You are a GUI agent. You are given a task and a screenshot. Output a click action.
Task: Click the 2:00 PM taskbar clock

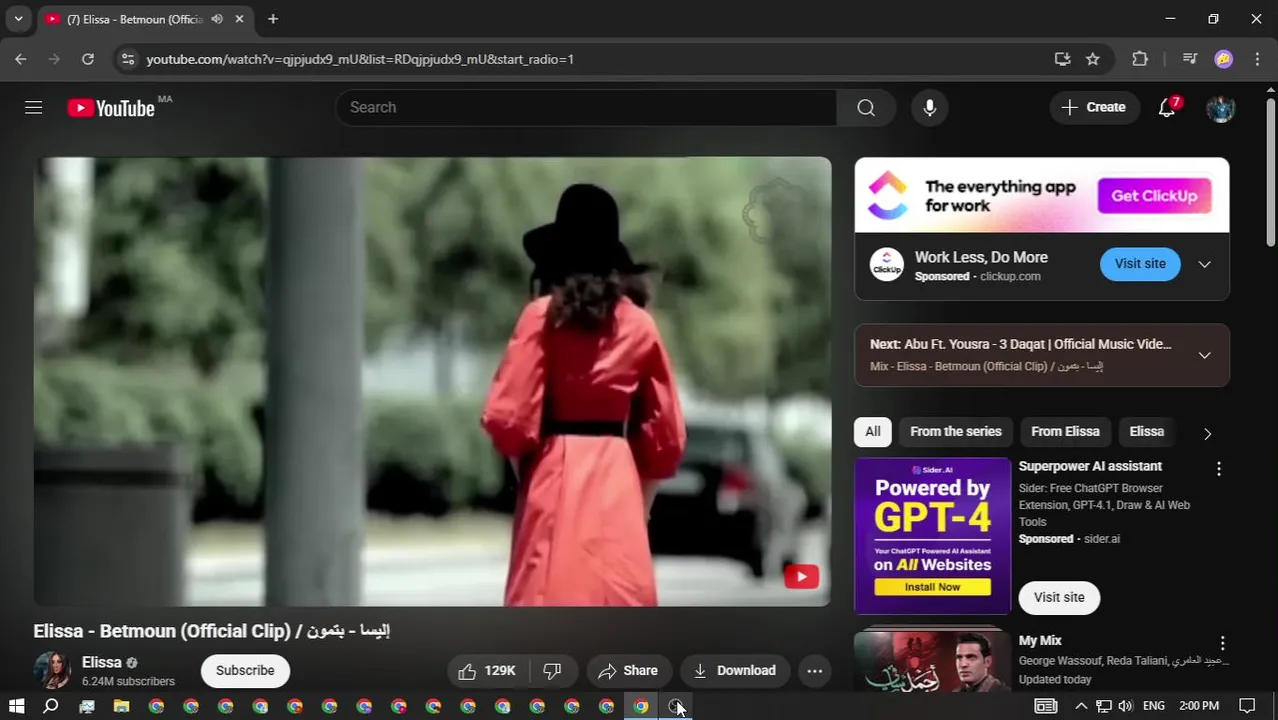pos(1200,706)
